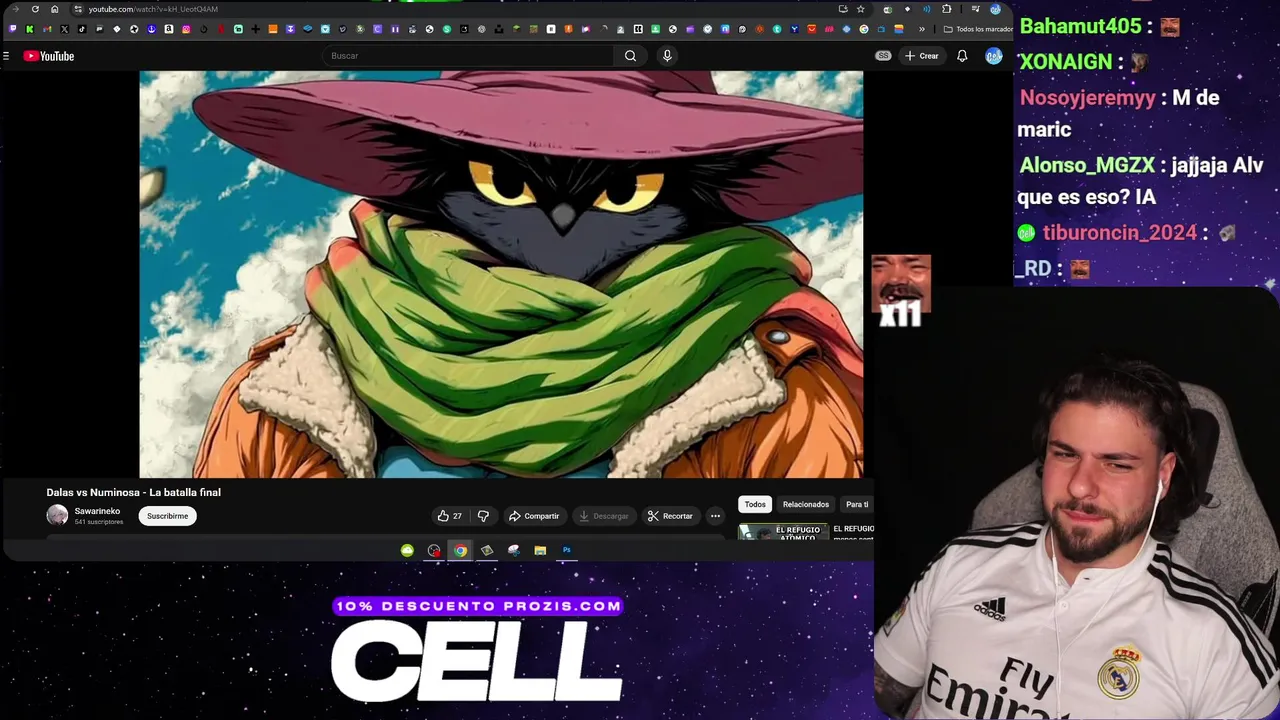Screen dimensions: 1280x720
Task: Reload the page in Chrome
Action: pyautogui.click(x=35, y=9)
